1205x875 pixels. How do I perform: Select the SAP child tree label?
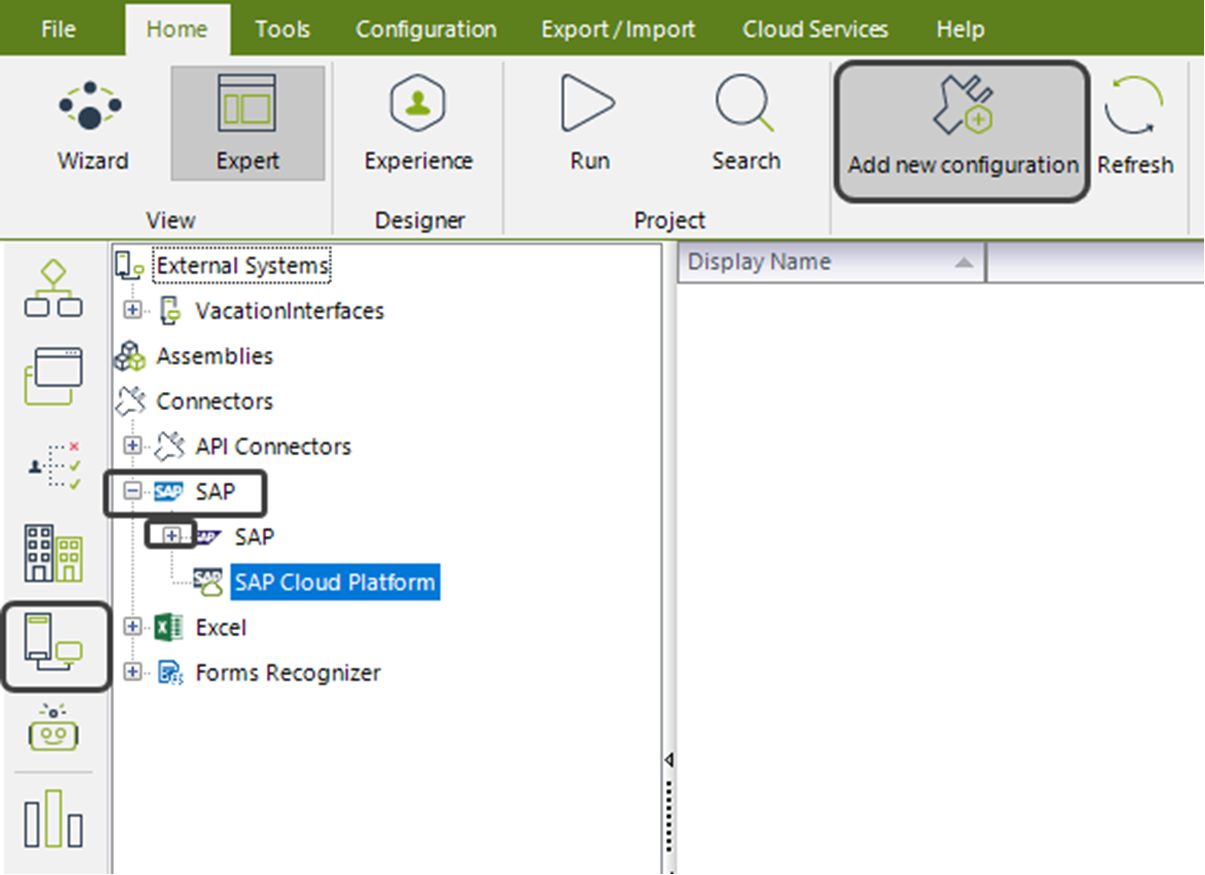click(x=254, y=537)
